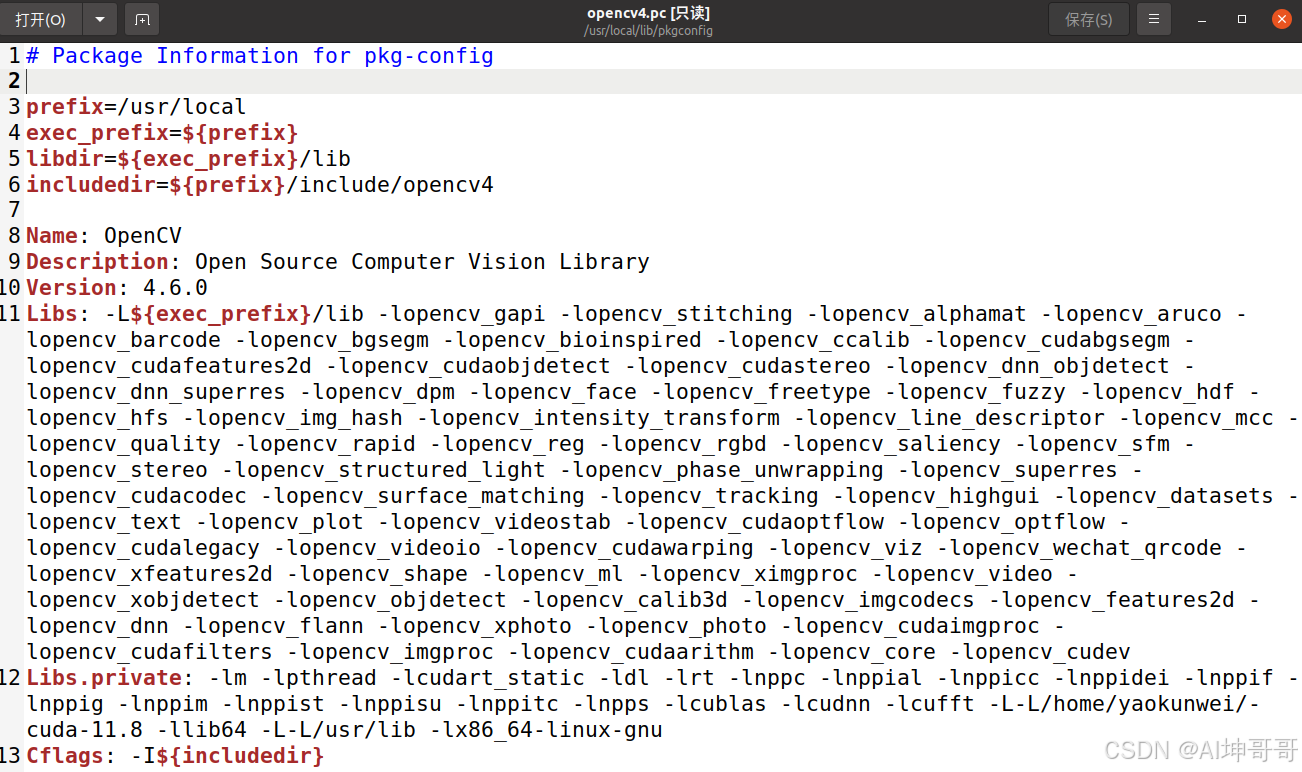The image size is (1302, 772).
Task: Click the 打开(O) button
Action: pos(40,19)
